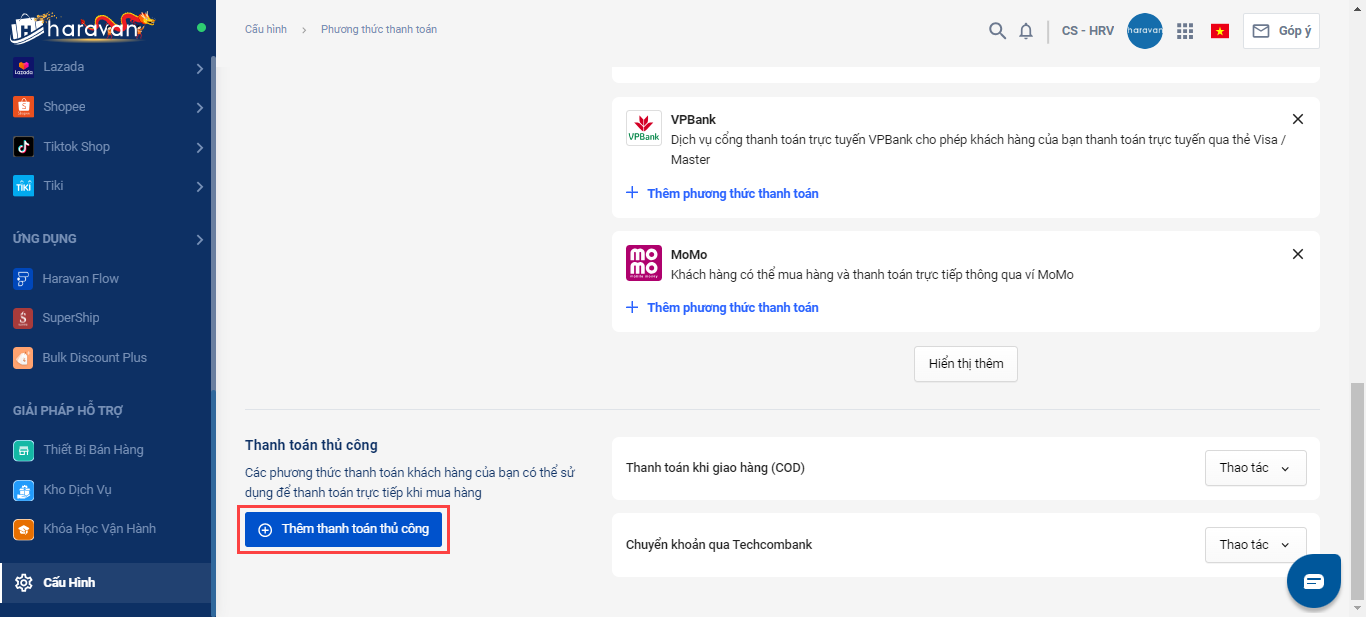Open the Shopee channel icon

(x=23, y=107)
